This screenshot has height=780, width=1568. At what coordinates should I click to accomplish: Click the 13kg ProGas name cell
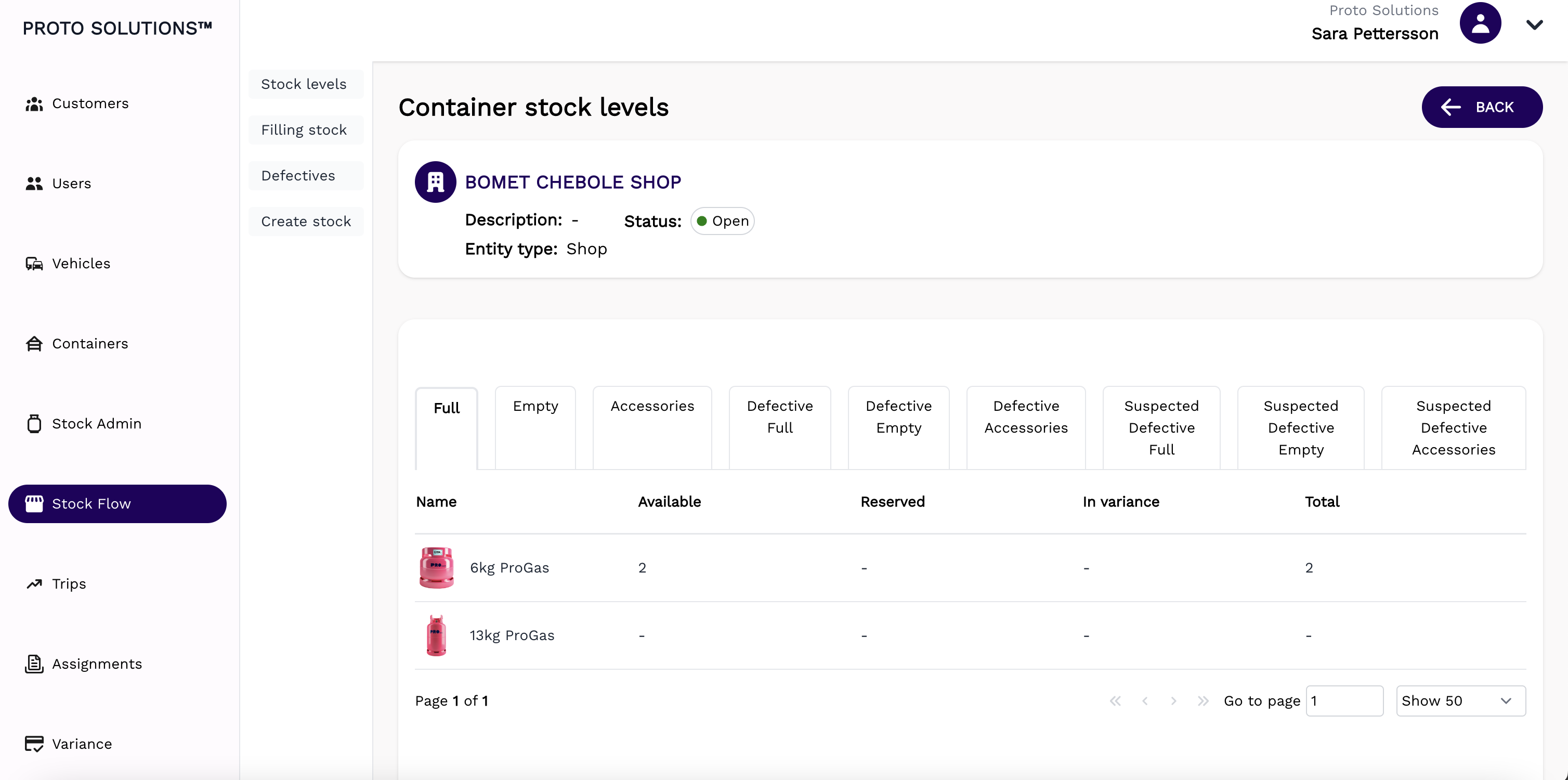(512, 635)
